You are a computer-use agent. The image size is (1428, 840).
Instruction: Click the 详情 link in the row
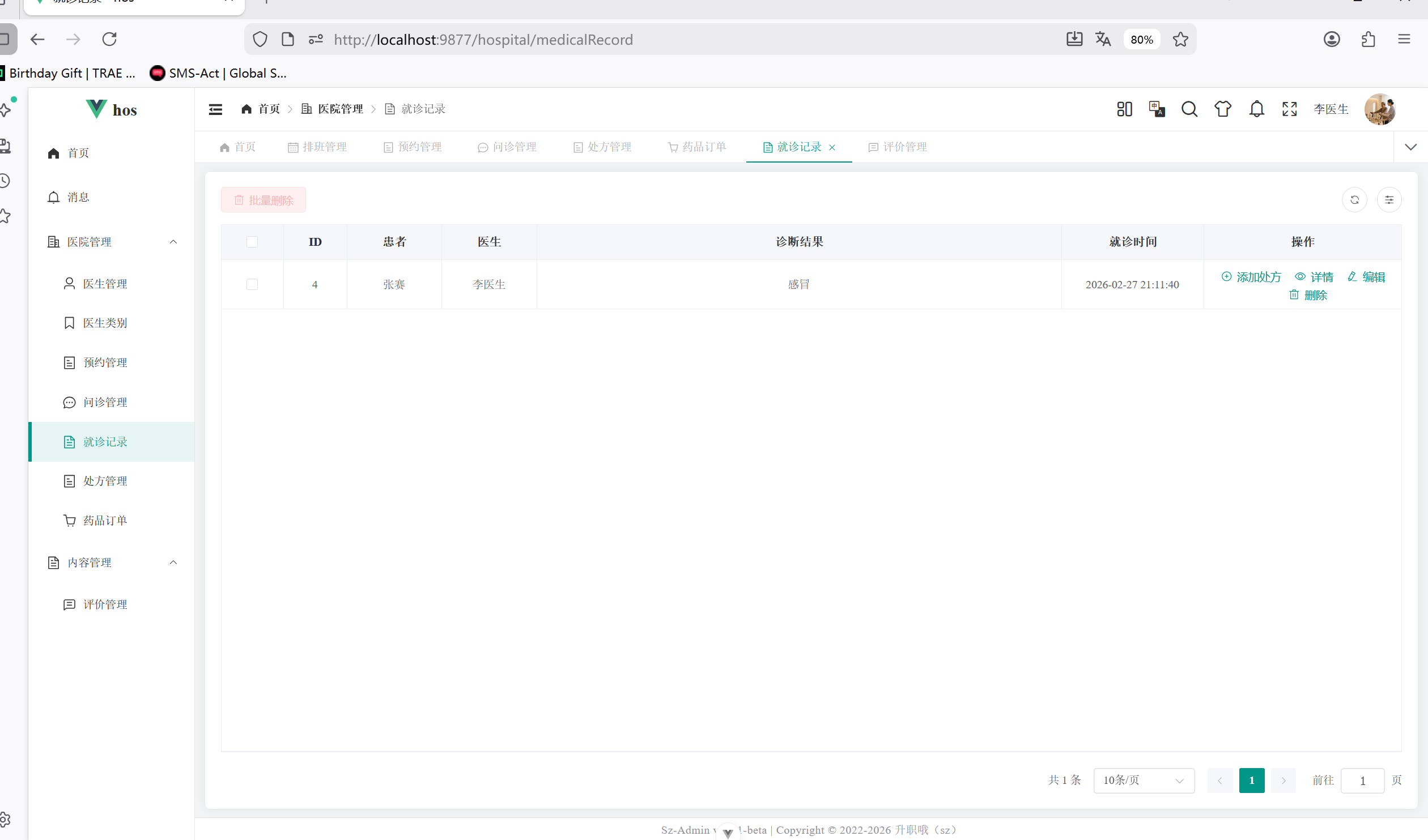coord(1314,277)
